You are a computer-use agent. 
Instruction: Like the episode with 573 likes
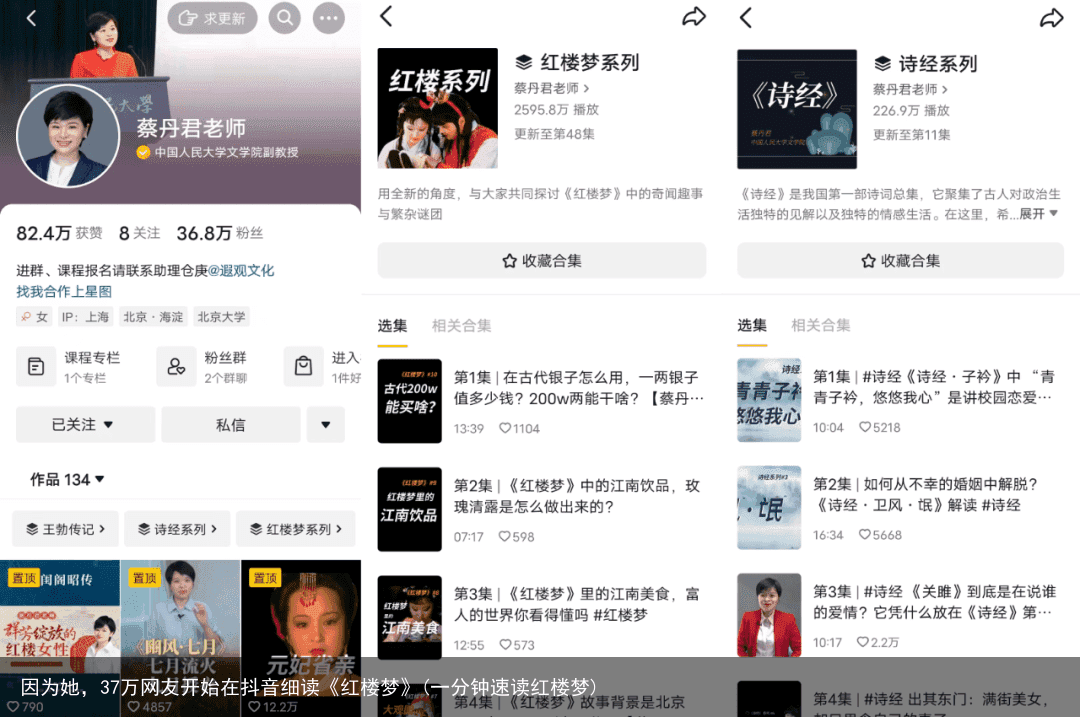pyautogui.click(x=517, y=645)
